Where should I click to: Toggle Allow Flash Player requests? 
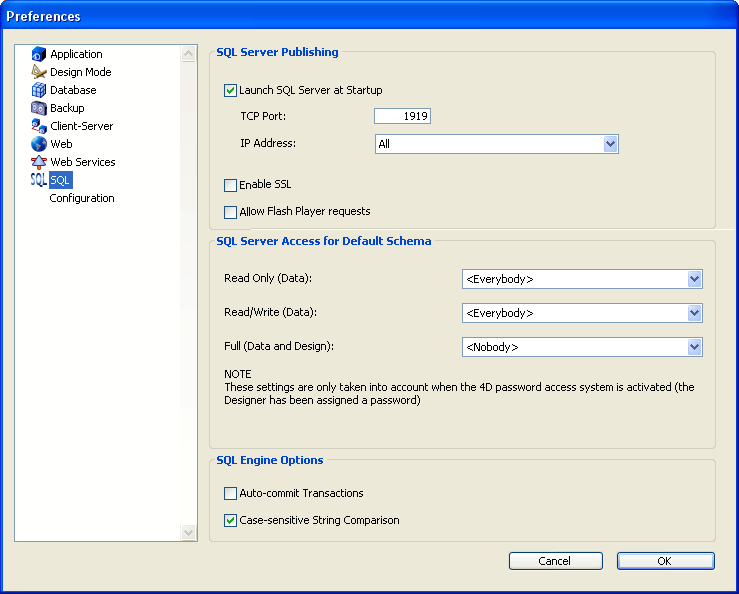click(231, 212)
